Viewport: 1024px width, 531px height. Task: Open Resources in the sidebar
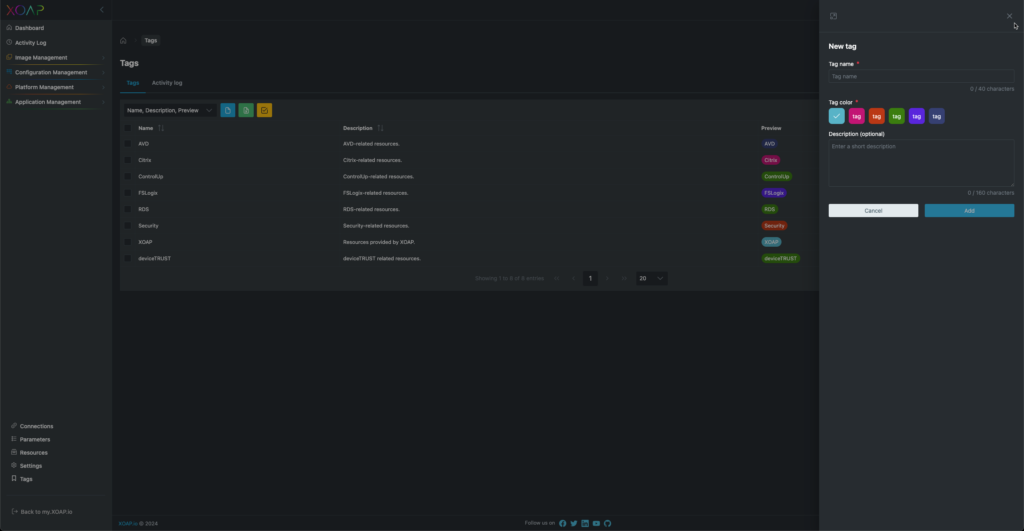click(x=33, y=453)
